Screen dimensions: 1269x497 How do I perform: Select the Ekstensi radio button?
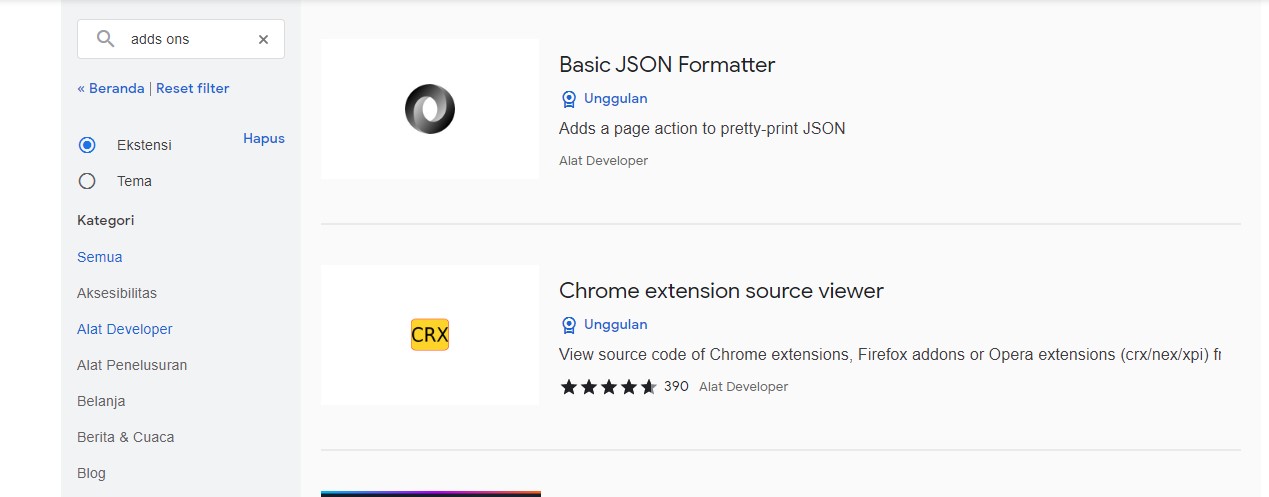pos(87,145)
